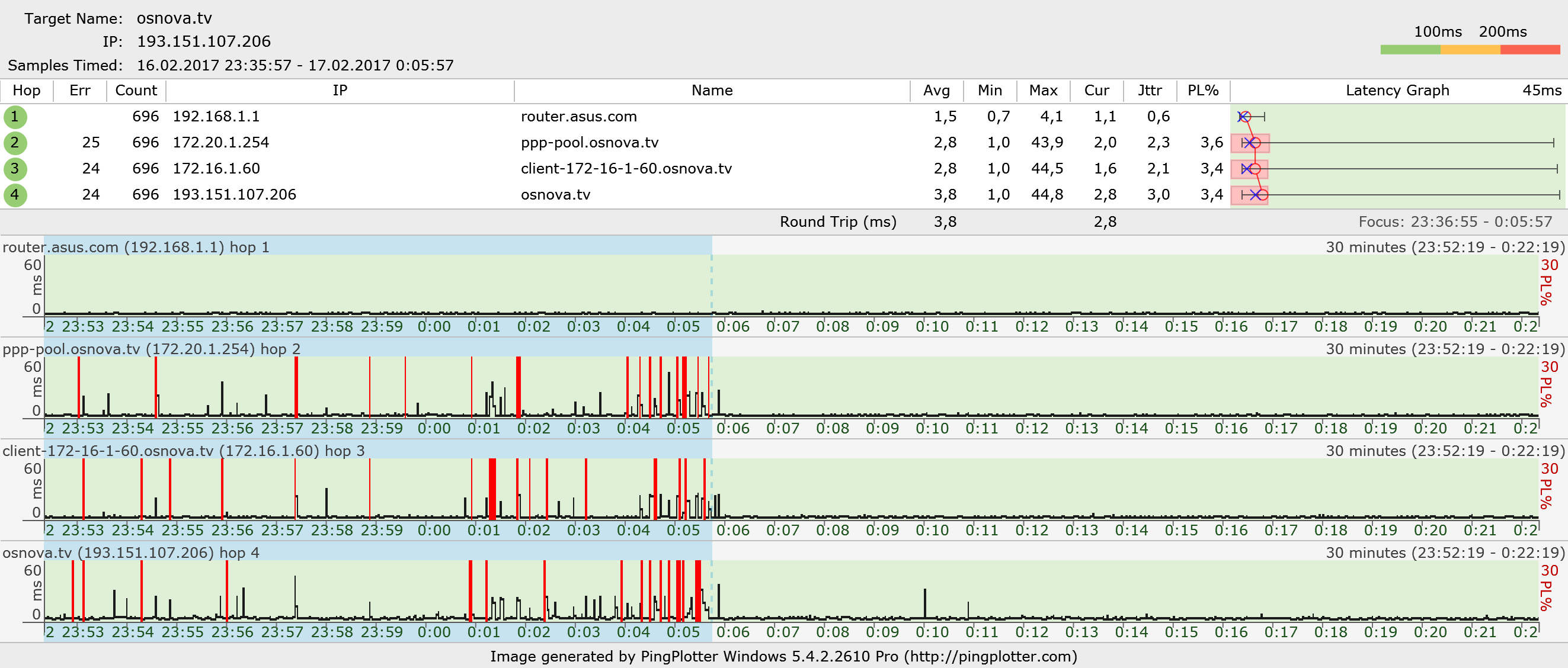Click the pingplotter.com link in footer
Viewport: 1568px width, 668px height.
point(990,656)
